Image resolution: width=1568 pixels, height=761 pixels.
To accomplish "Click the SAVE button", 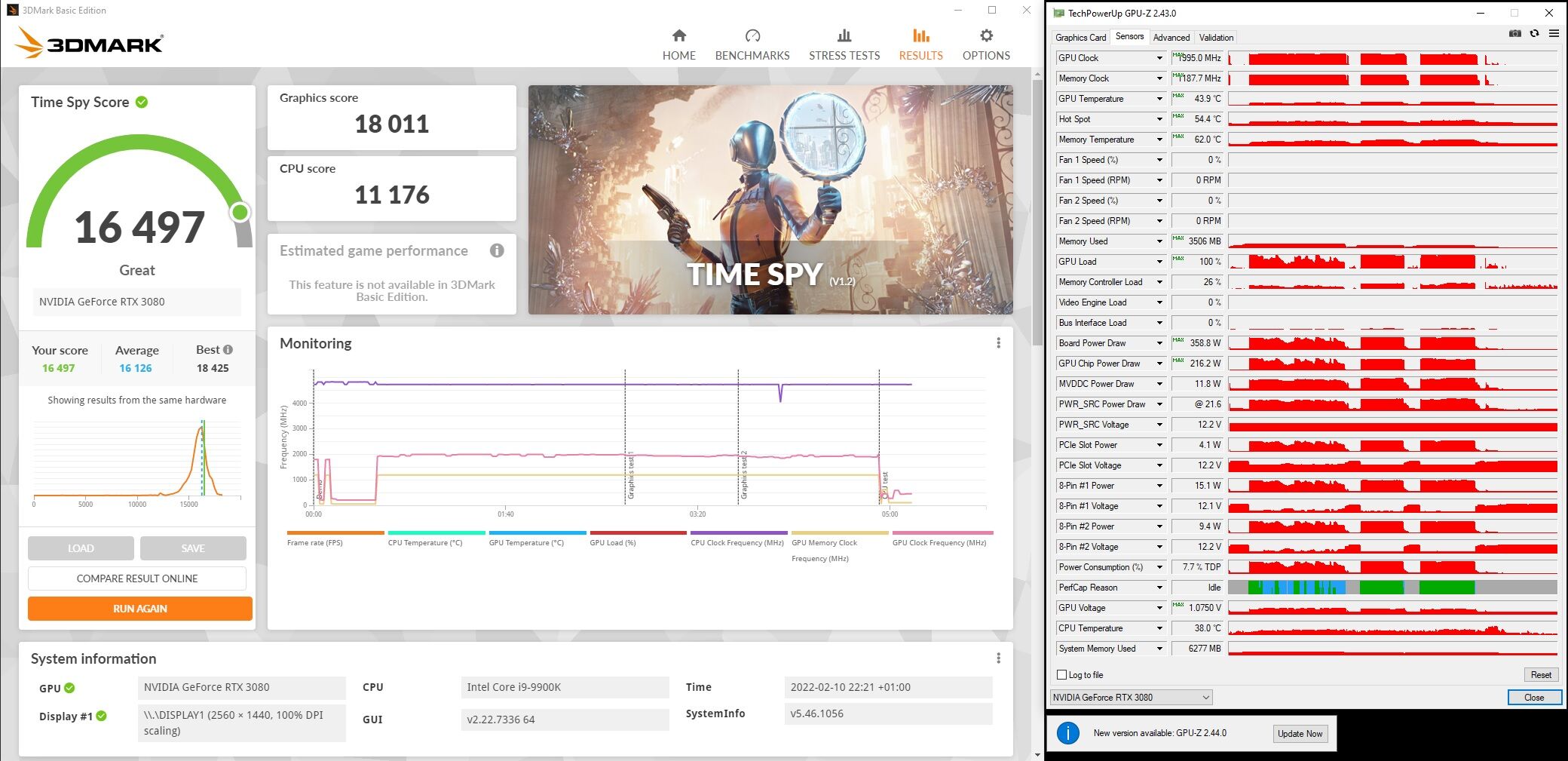I will click(x=193, y=548).
